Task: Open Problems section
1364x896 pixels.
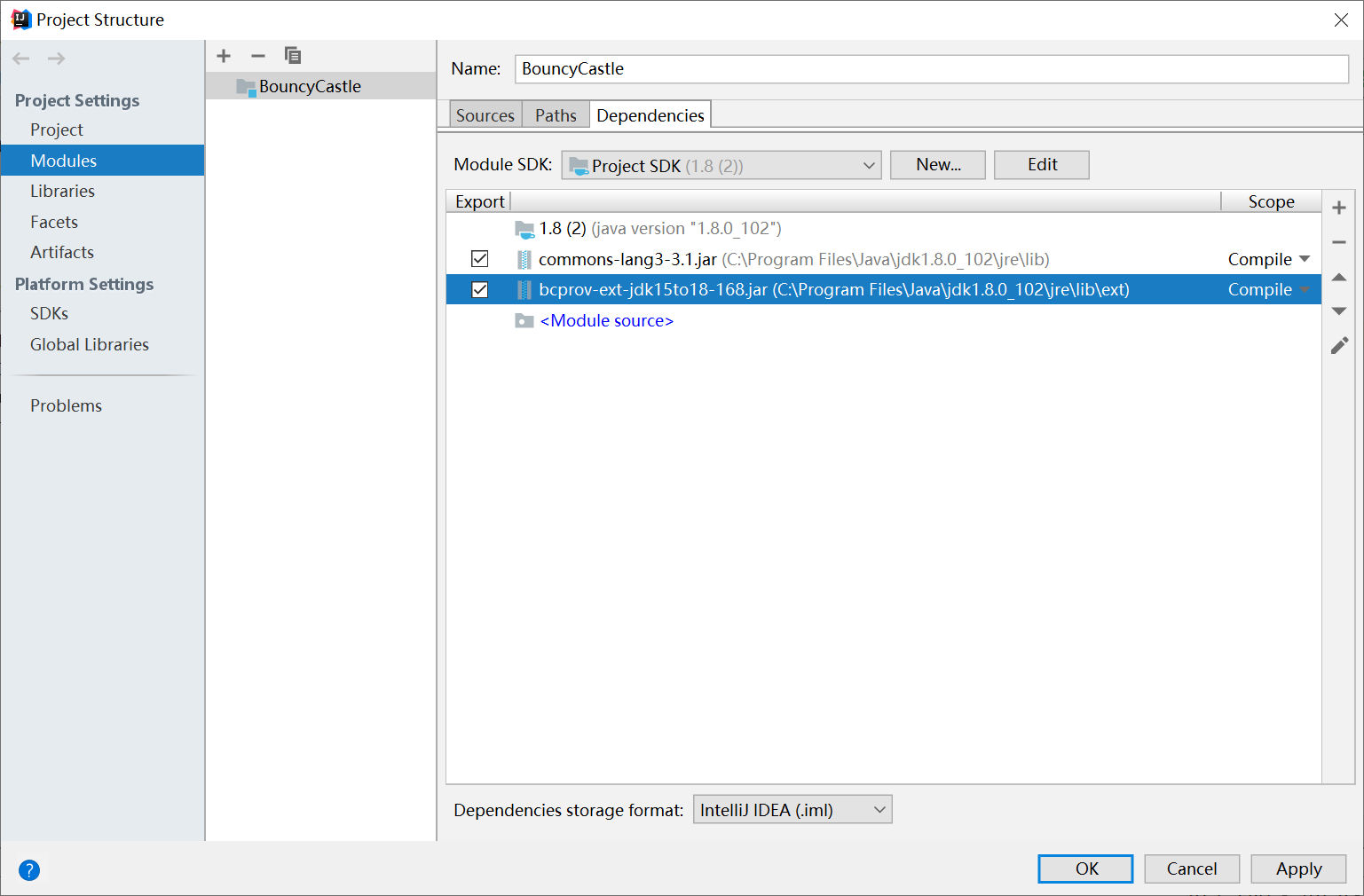Action: 66,405
